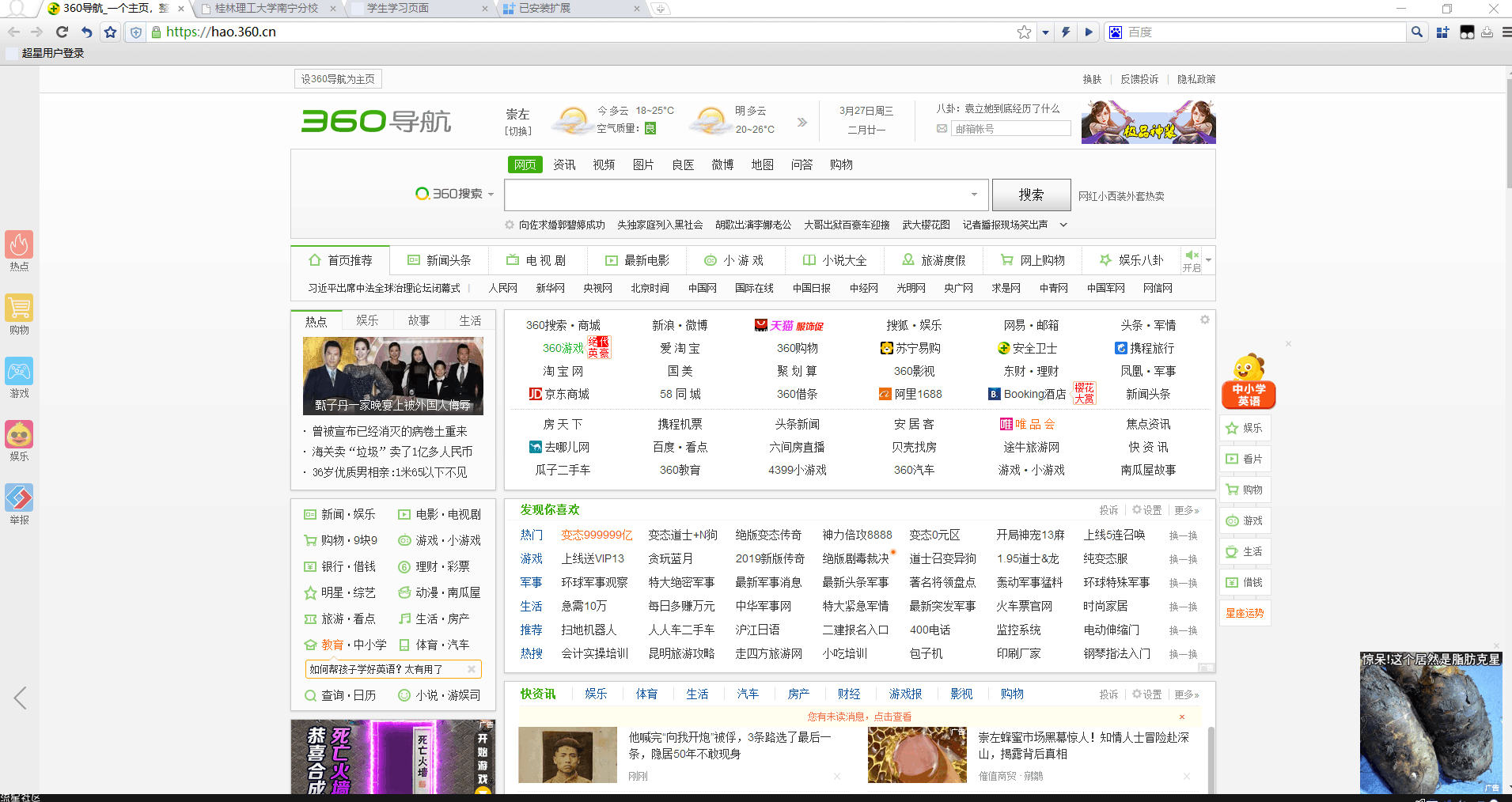
Task: Expand the hot search words chevron
Action: [x=1063, y=225]
